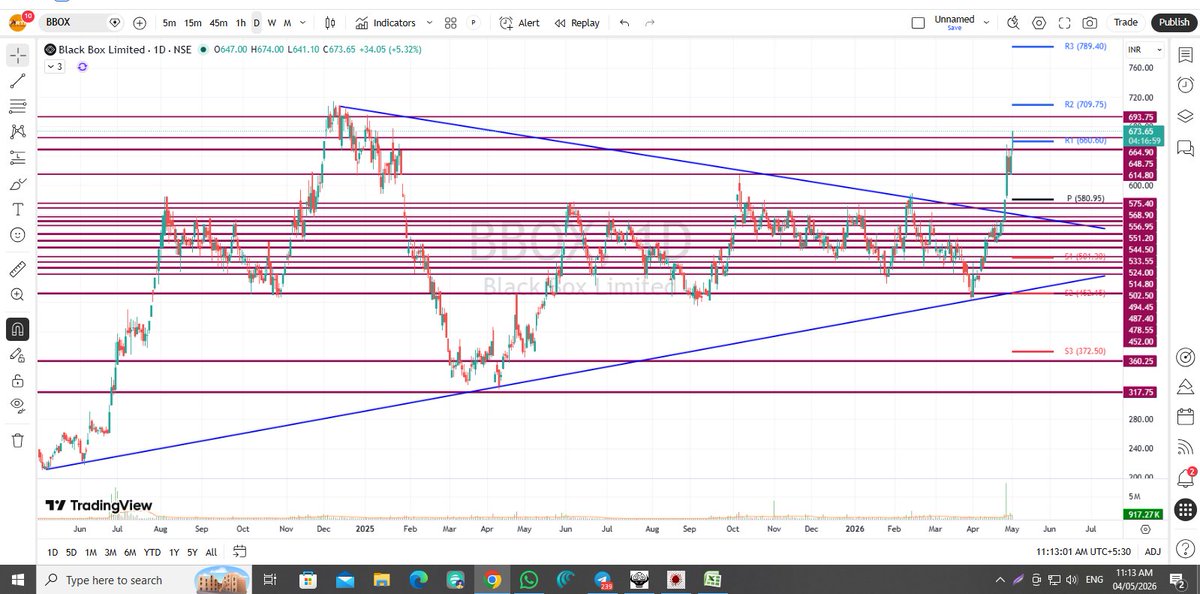Select the zoom in tool
1200x594 pixels.
point(18,295)
